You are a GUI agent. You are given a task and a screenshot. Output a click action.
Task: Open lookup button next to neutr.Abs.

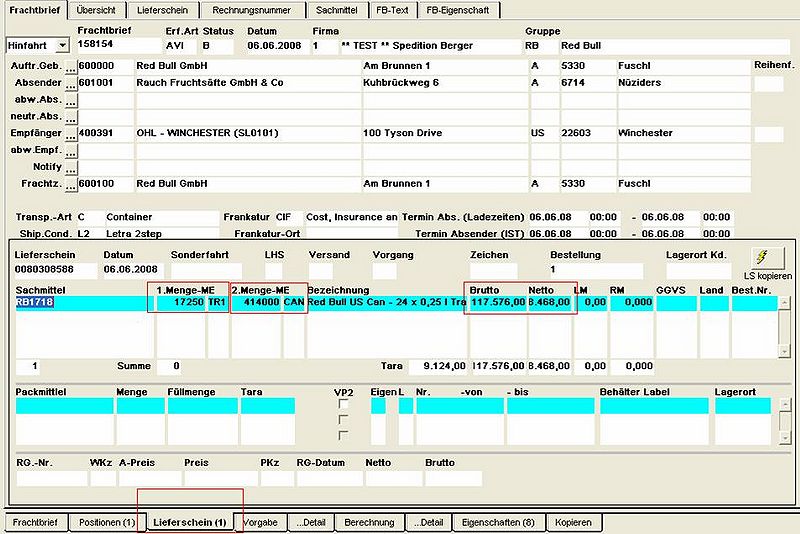tap(71, 117)
